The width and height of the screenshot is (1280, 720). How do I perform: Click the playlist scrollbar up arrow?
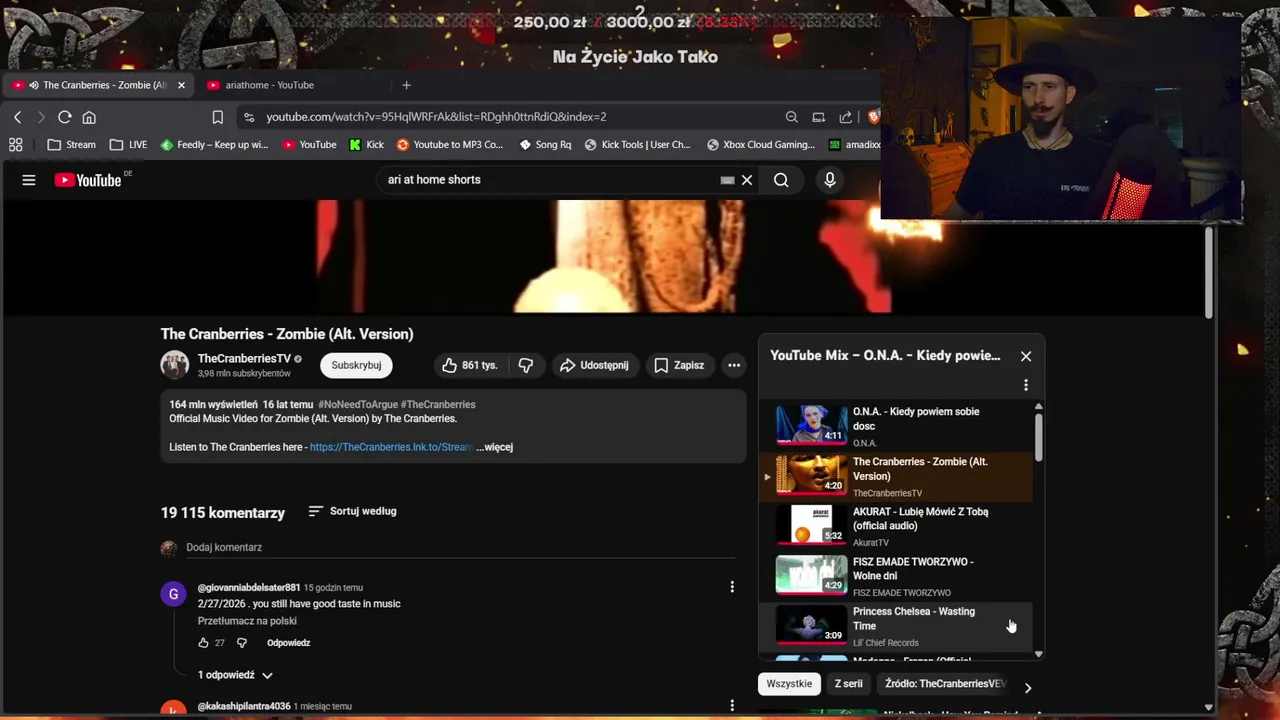click(1038, 407)
